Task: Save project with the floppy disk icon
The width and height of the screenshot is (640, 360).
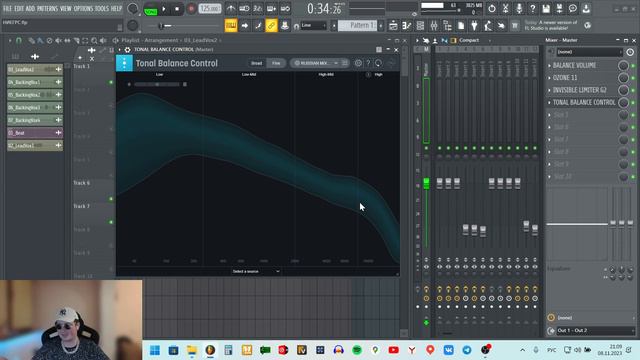Action: point(546,9)
